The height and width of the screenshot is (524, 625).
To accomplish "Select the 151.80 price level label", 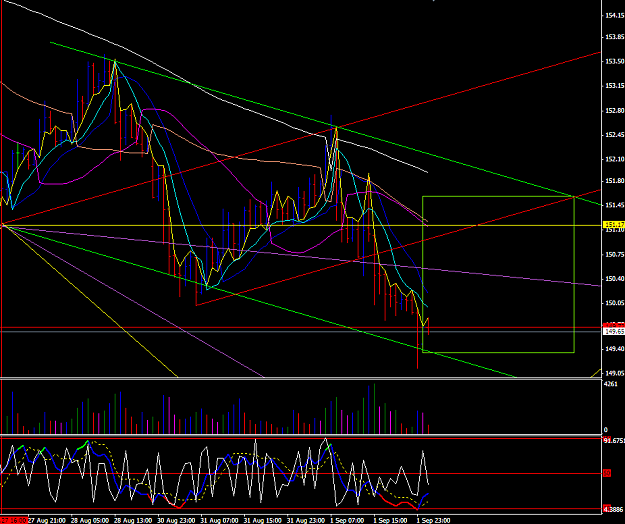I will point(615,181).
